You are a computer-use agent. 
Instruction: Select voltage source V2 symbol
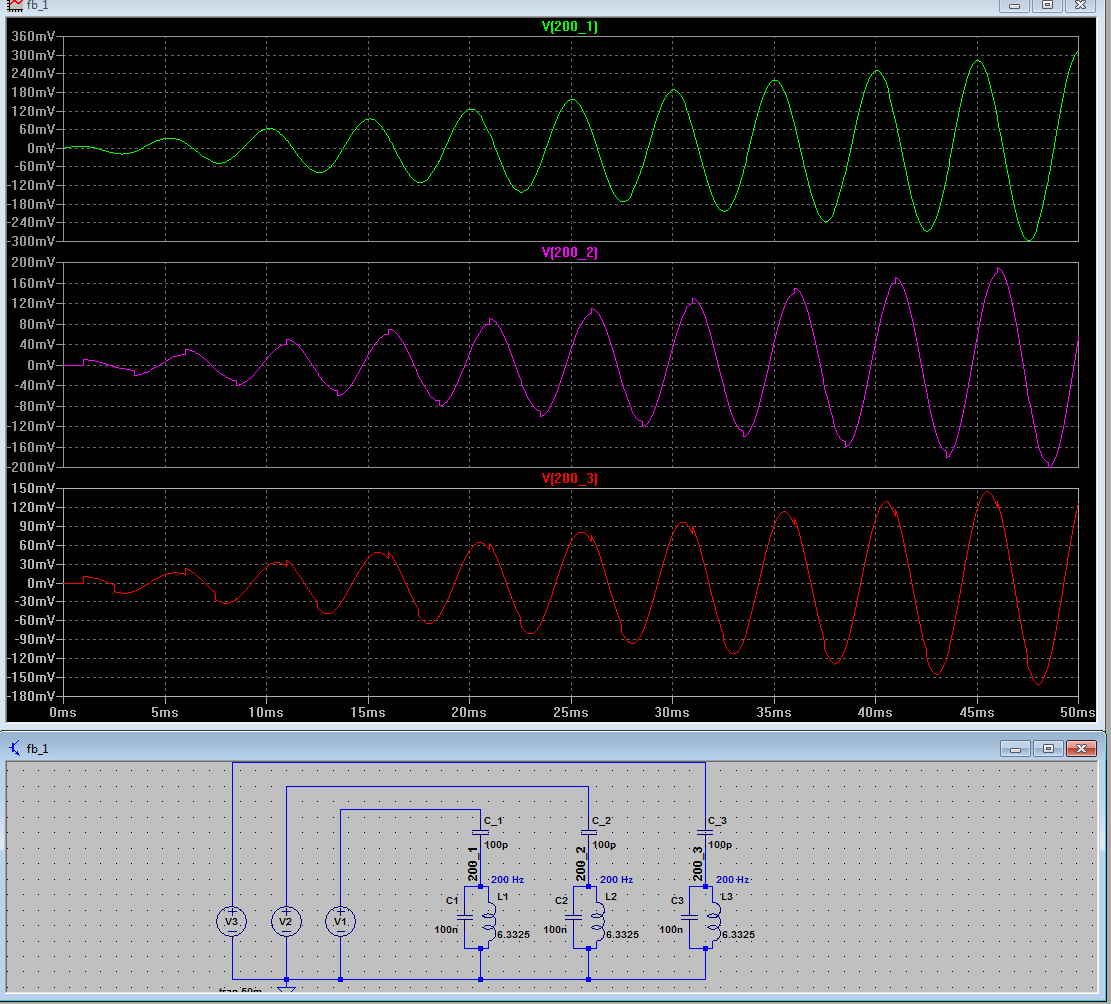click(x=286, y=921)
